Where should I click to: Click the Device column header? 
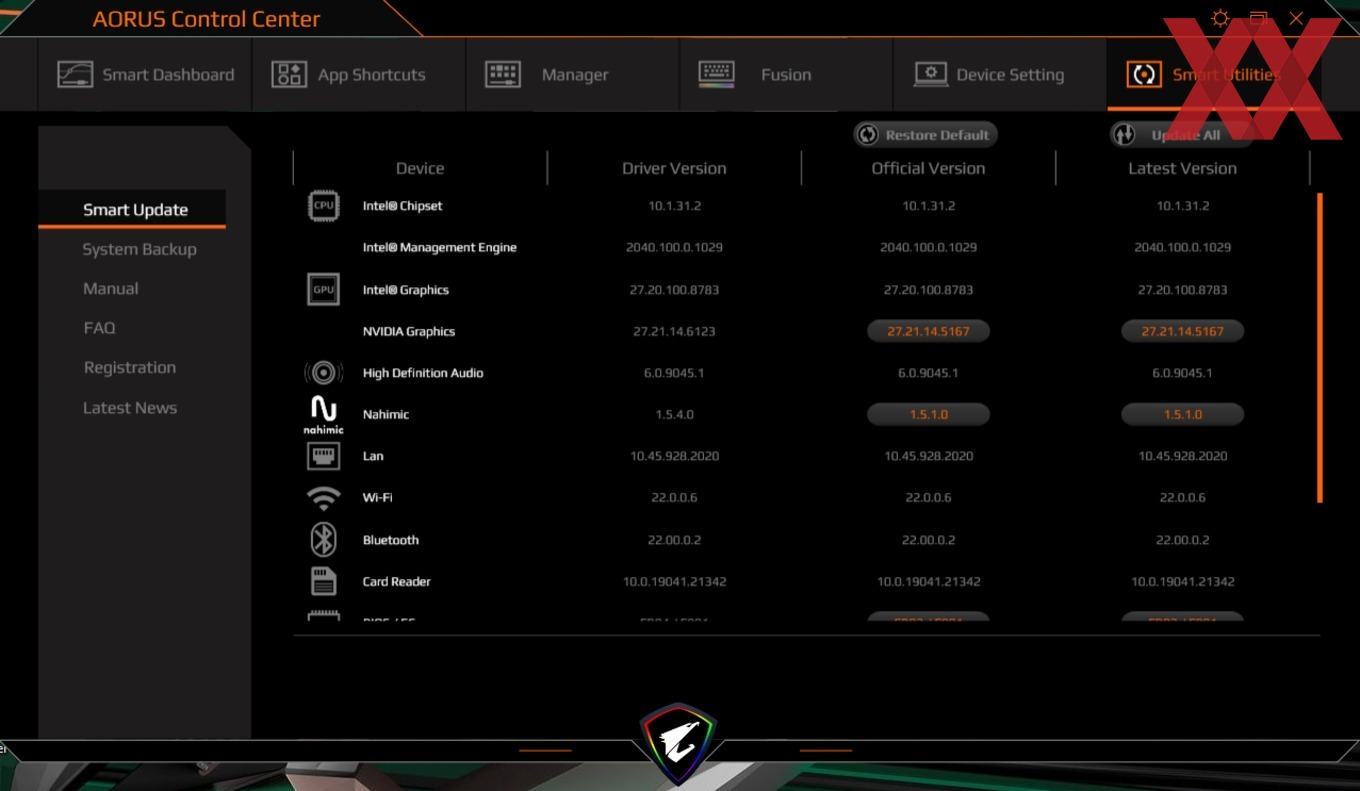420,169
